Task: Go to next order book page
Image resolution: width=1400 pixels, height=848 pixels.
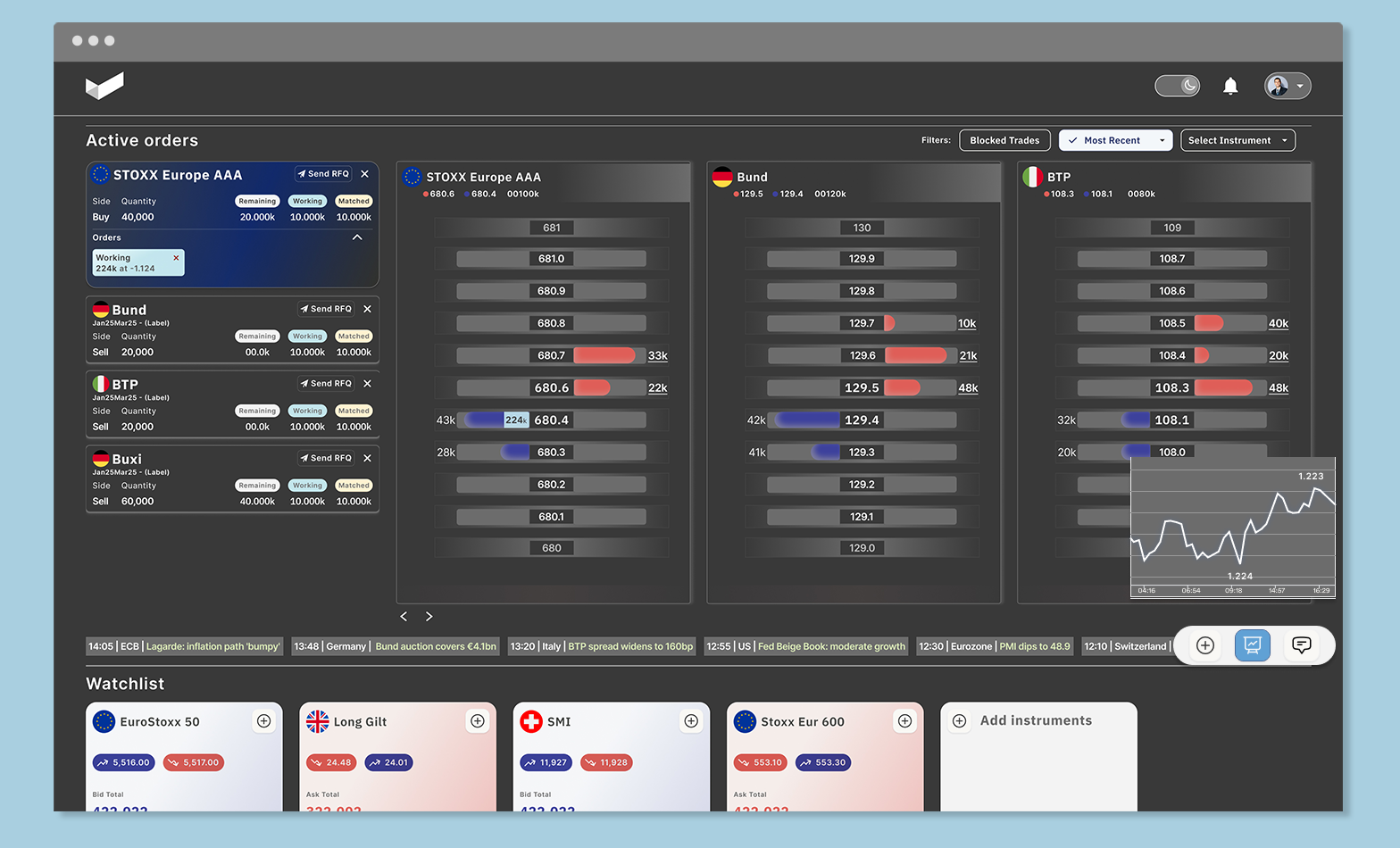Action: [429, 617]
